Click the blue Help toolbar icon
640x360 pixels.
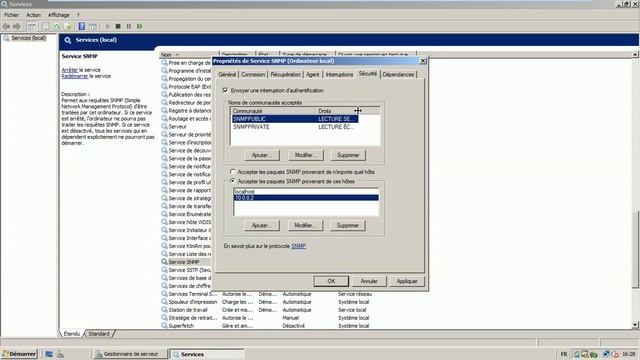point(82,27)
